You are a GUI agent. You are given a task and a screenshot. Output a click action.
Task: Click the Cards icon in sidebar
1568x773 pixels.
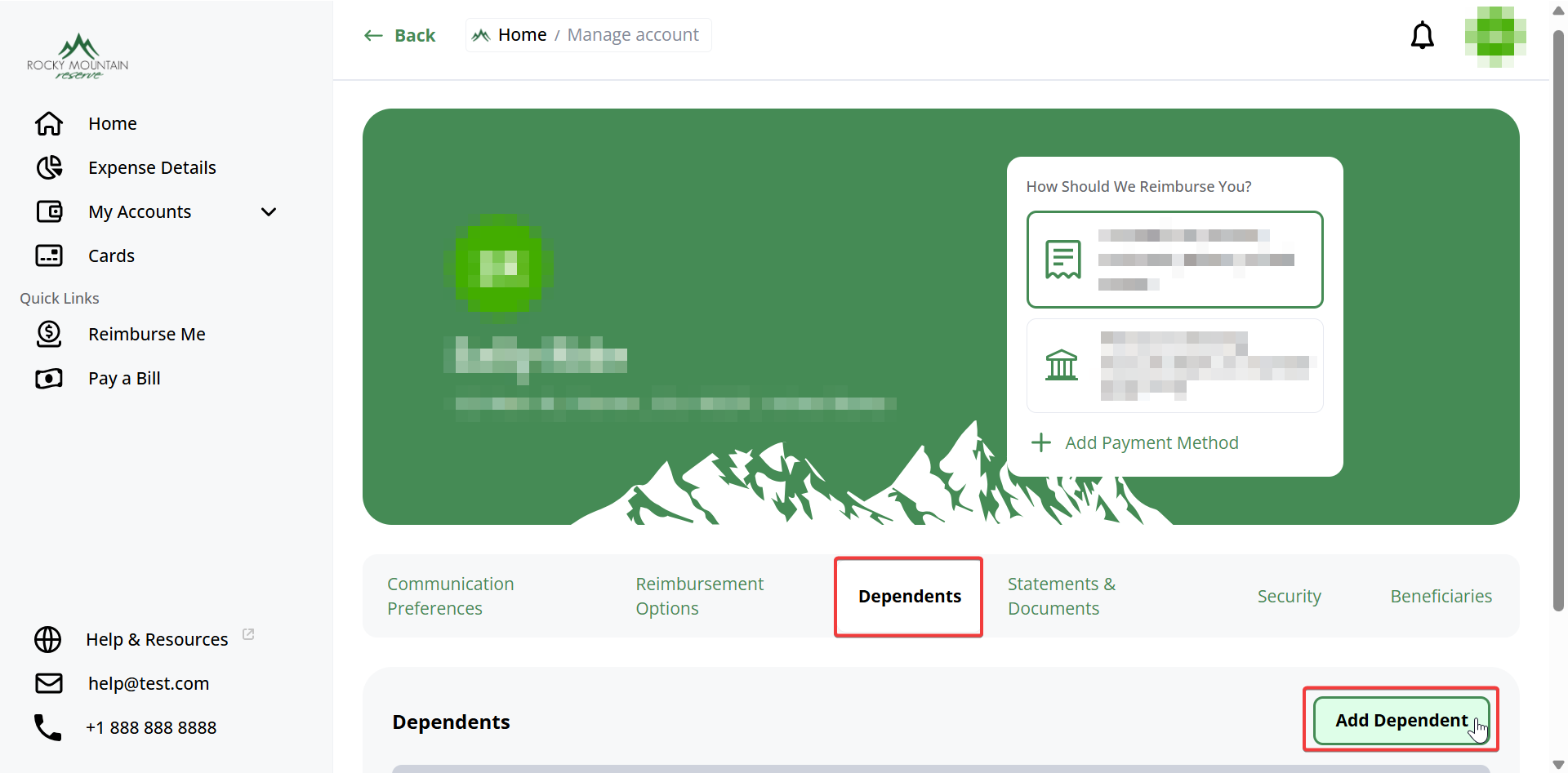point(49,255)
